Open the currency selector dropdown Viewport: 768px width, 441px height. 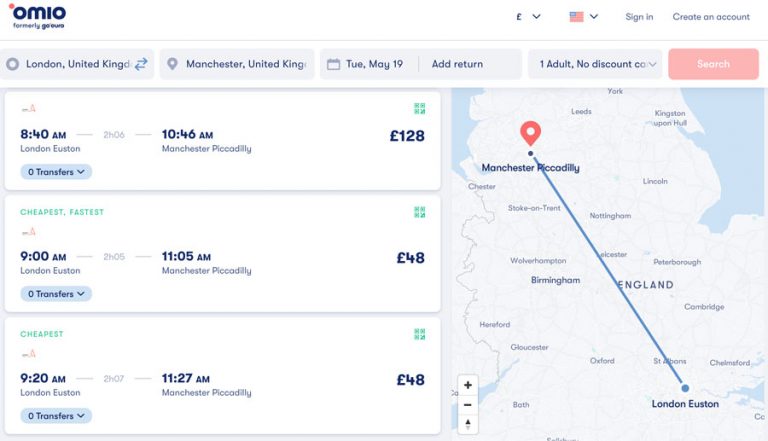click(x=528, y=16)
